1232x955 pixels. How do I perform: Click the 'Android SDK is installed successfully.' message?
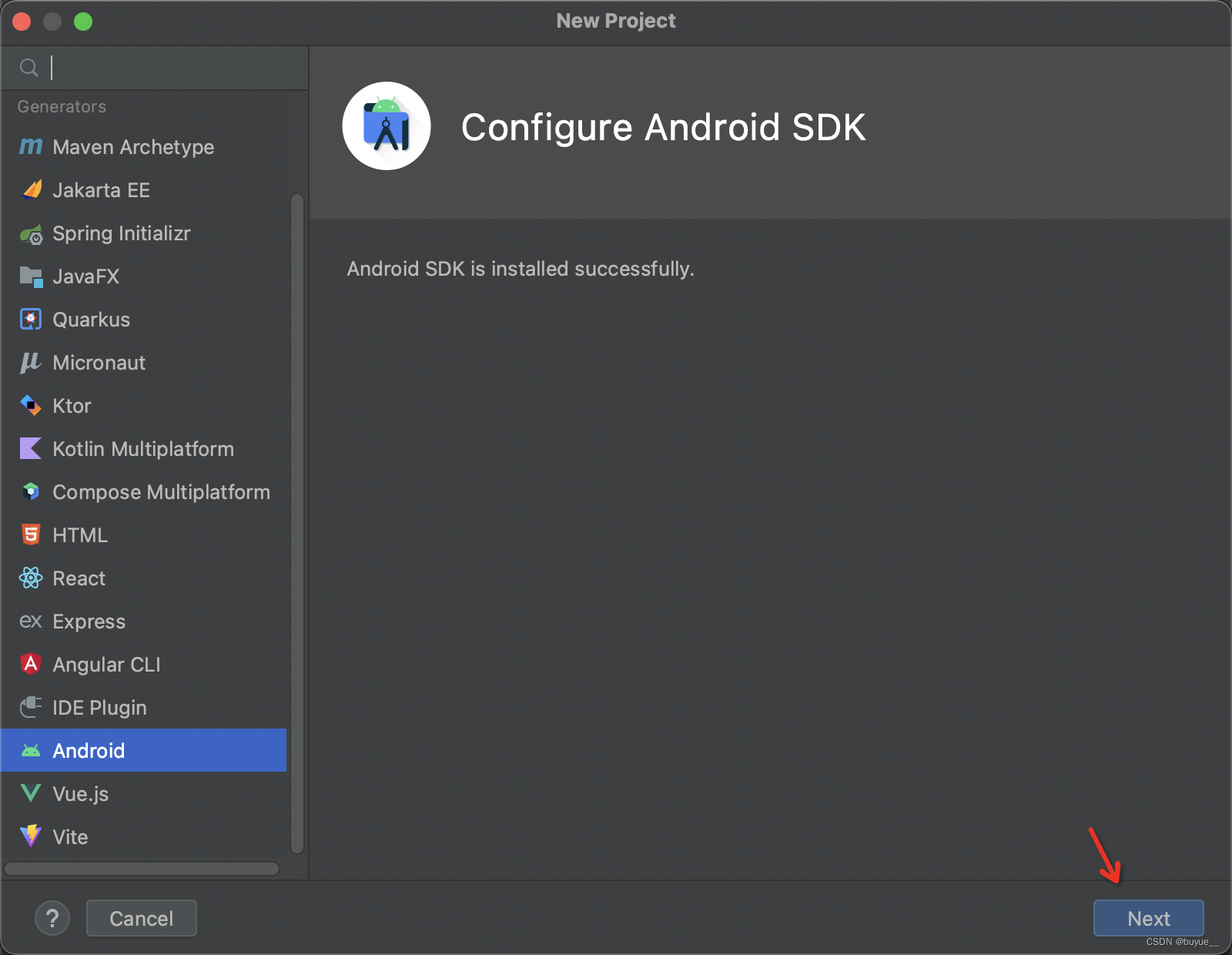[521, 269]
